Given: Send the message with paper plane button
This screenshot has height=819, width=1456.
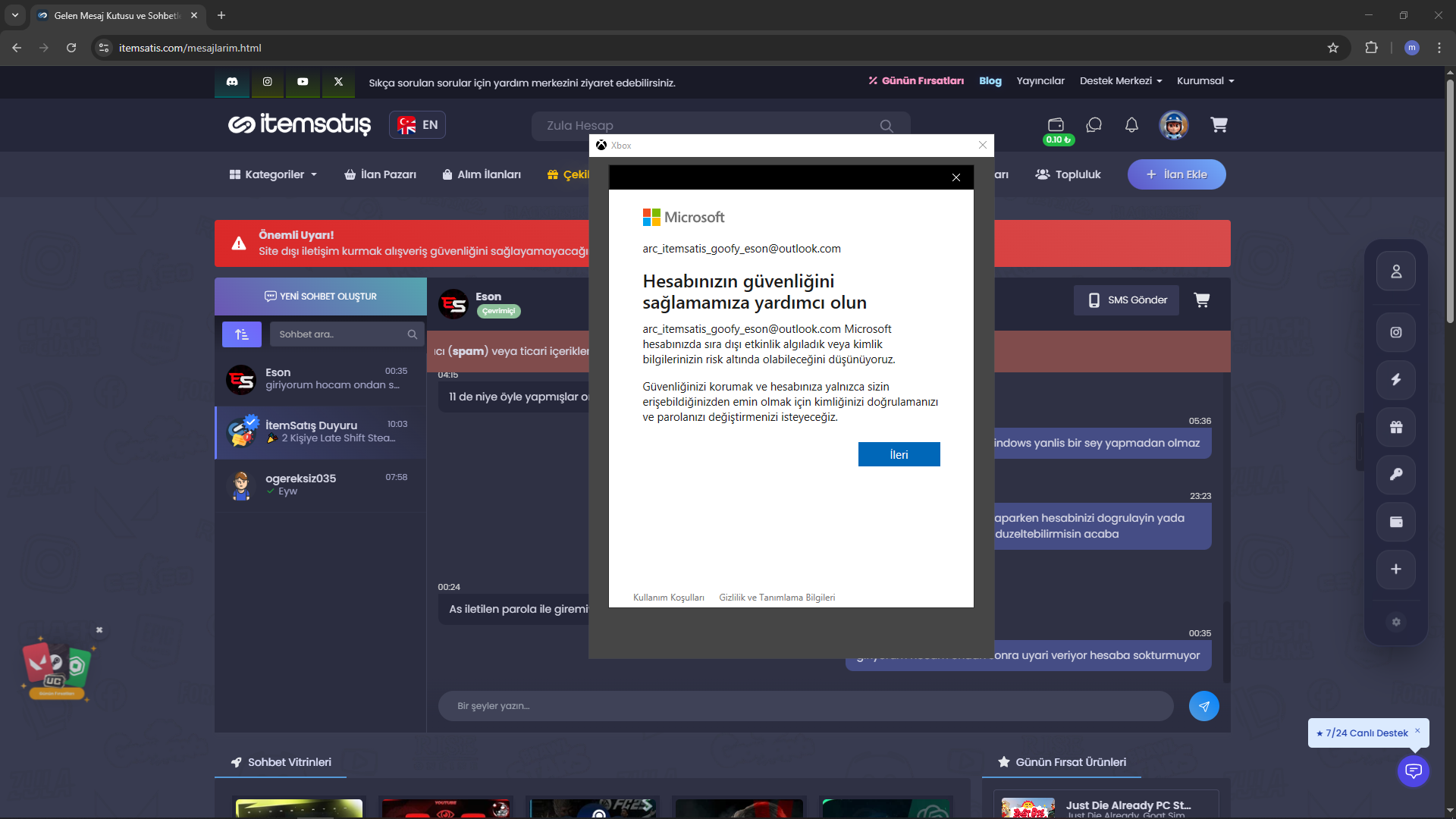Looking at the screenshot, I should pos(1204,706).
